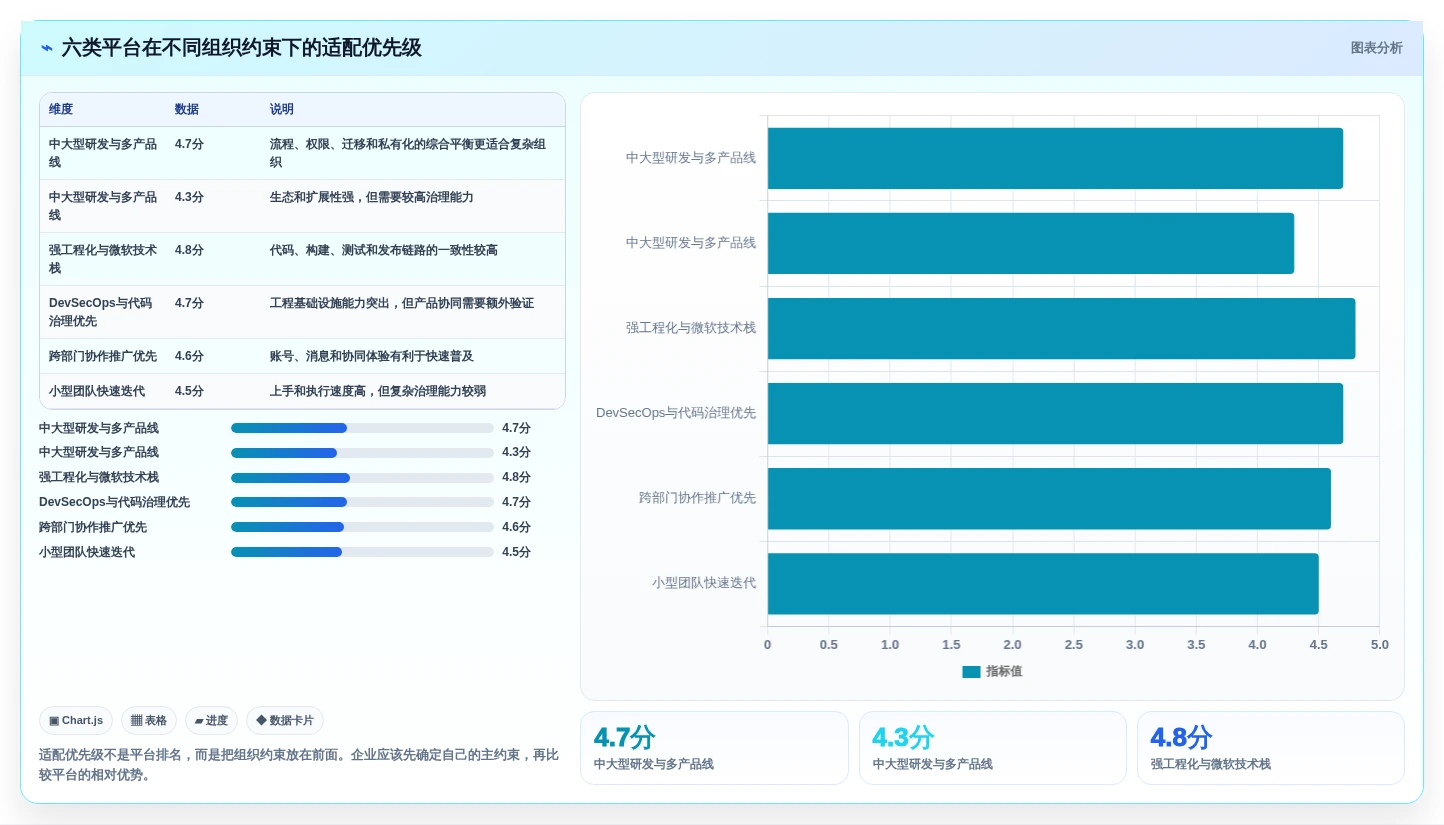Screen dimensions: 1444x825
Task: Click the progress bar for DevSecOps与代码治理优先
Action: (x=362, y=502)
